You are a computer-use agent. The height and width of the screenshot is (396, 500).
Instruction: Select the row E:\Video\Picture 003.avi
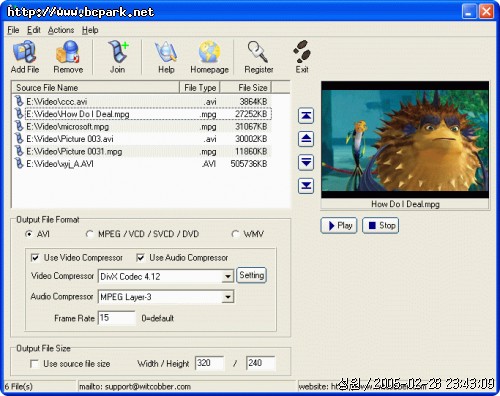(142, 139)
